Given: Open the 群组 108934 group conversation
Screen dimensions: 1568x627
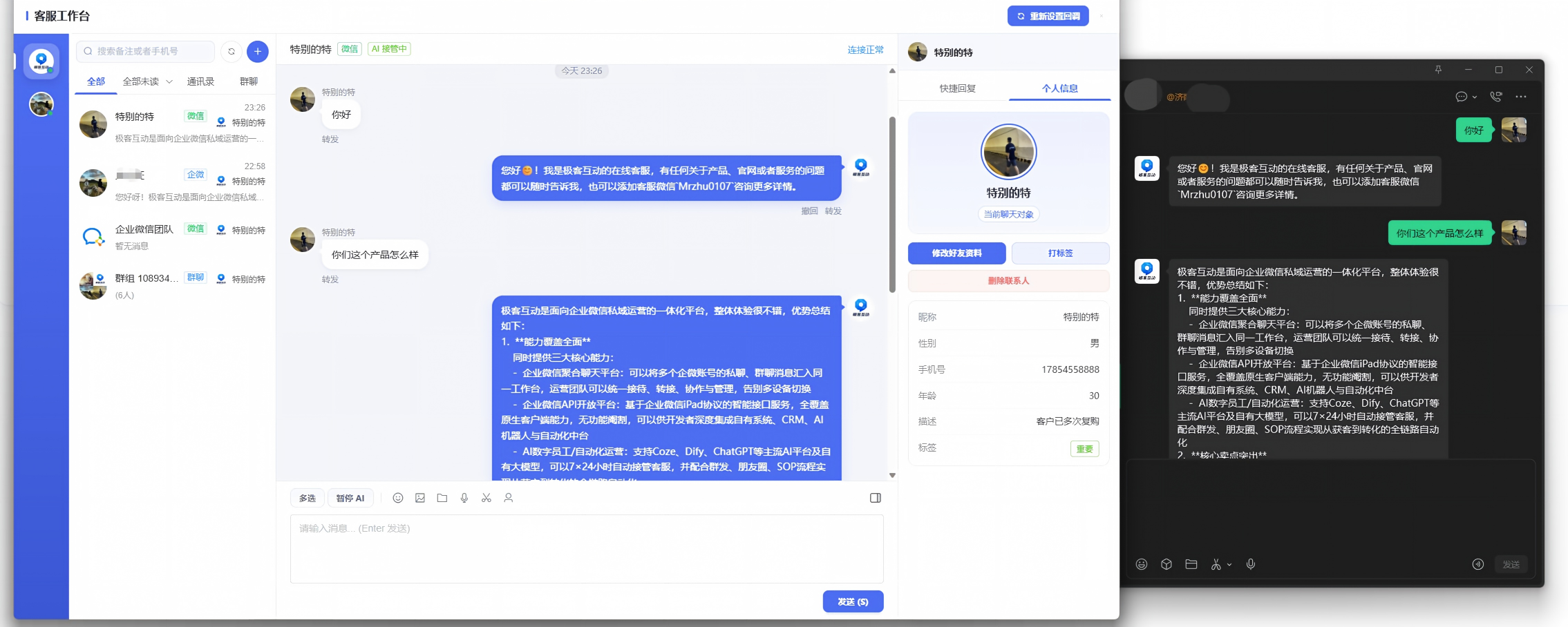Looking at the screenshot, I should tap(173, 285).
